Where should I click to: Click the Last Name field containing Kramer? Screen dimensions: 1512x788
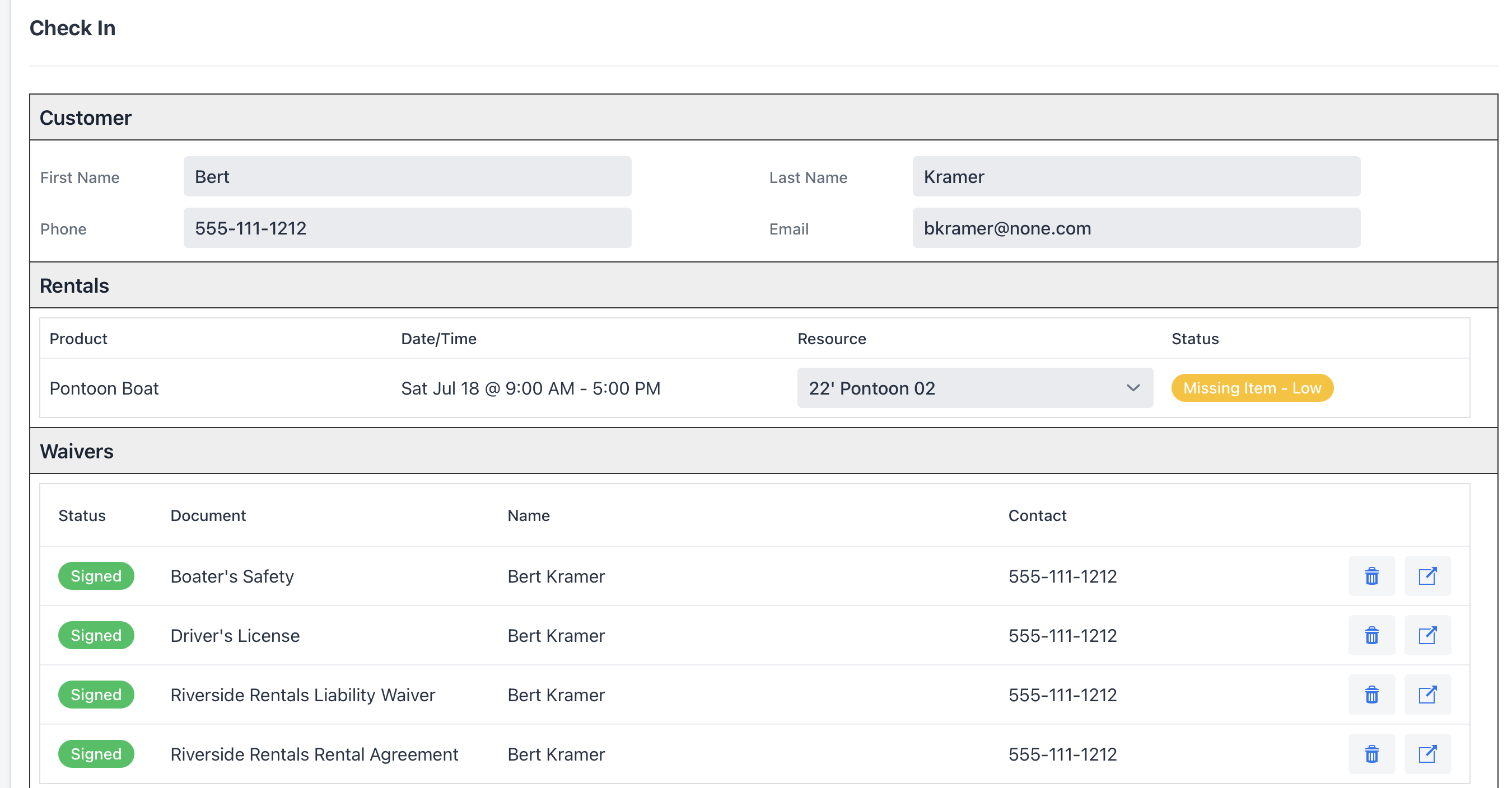coord(1136,177)
